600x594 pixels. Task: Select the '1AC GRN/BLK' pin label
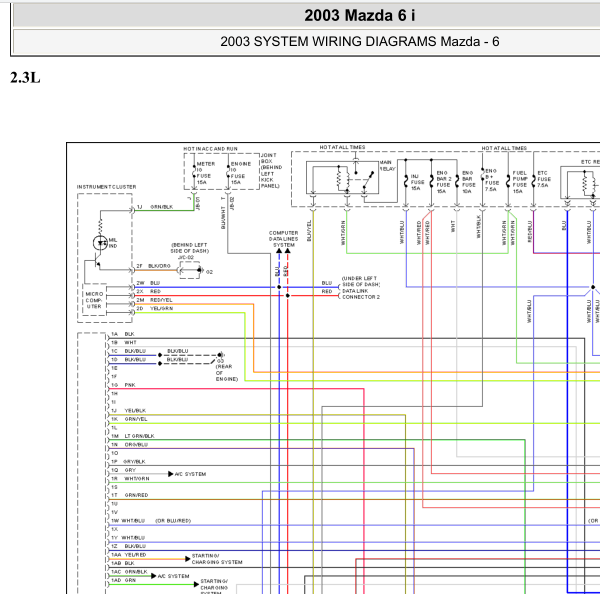(129, 571)
